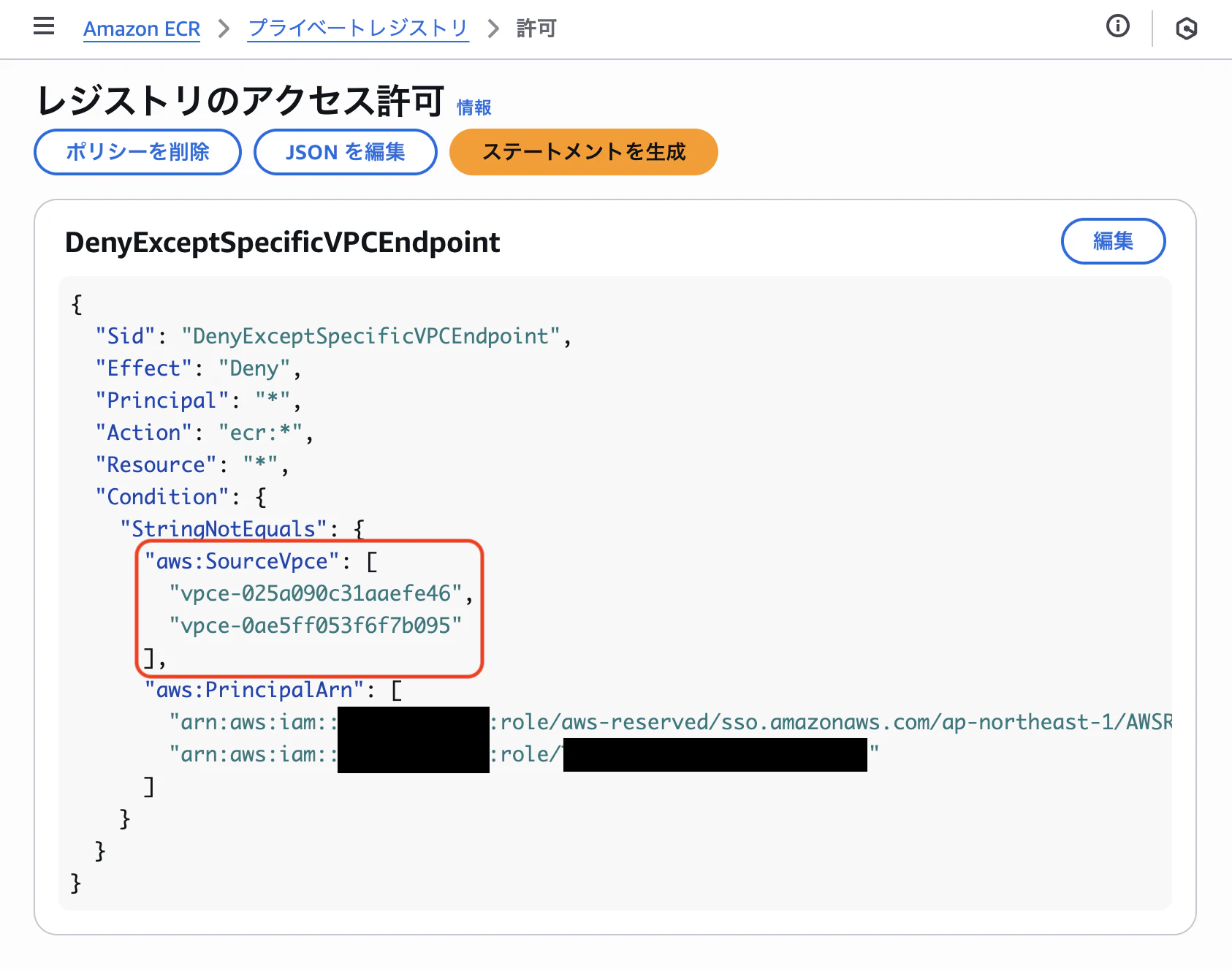Click the "Effect": "Deny" line
Image resolution: width=1232 pixels, height=969 pixels.
point(198,368)
